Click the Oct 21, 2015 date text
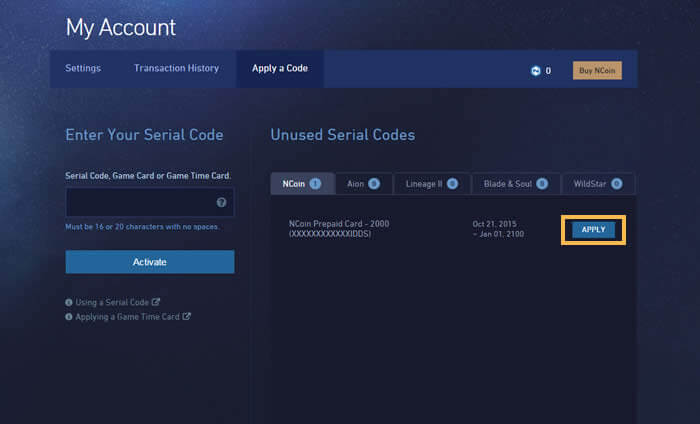 pyautogui.click(x=495, y=224)
